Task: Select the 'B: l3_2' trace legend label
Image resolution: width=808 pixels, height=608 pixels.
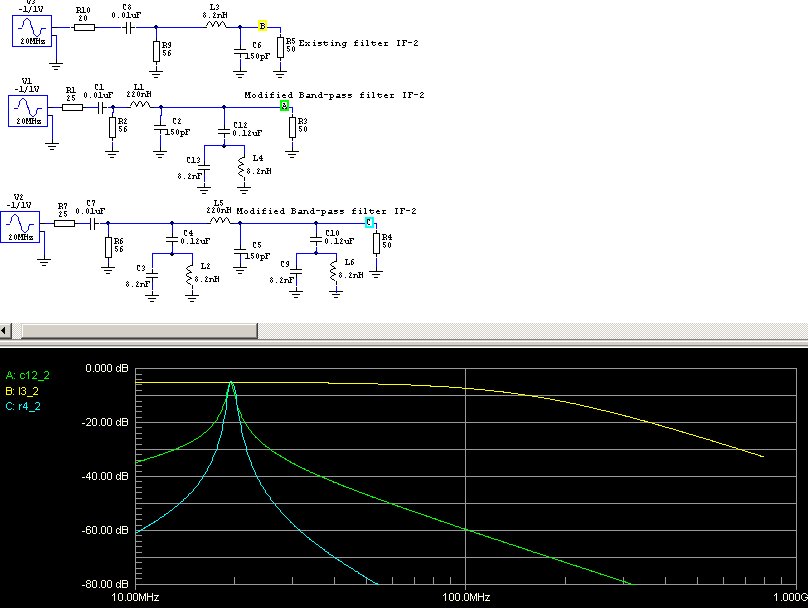Action: point(22,391)
